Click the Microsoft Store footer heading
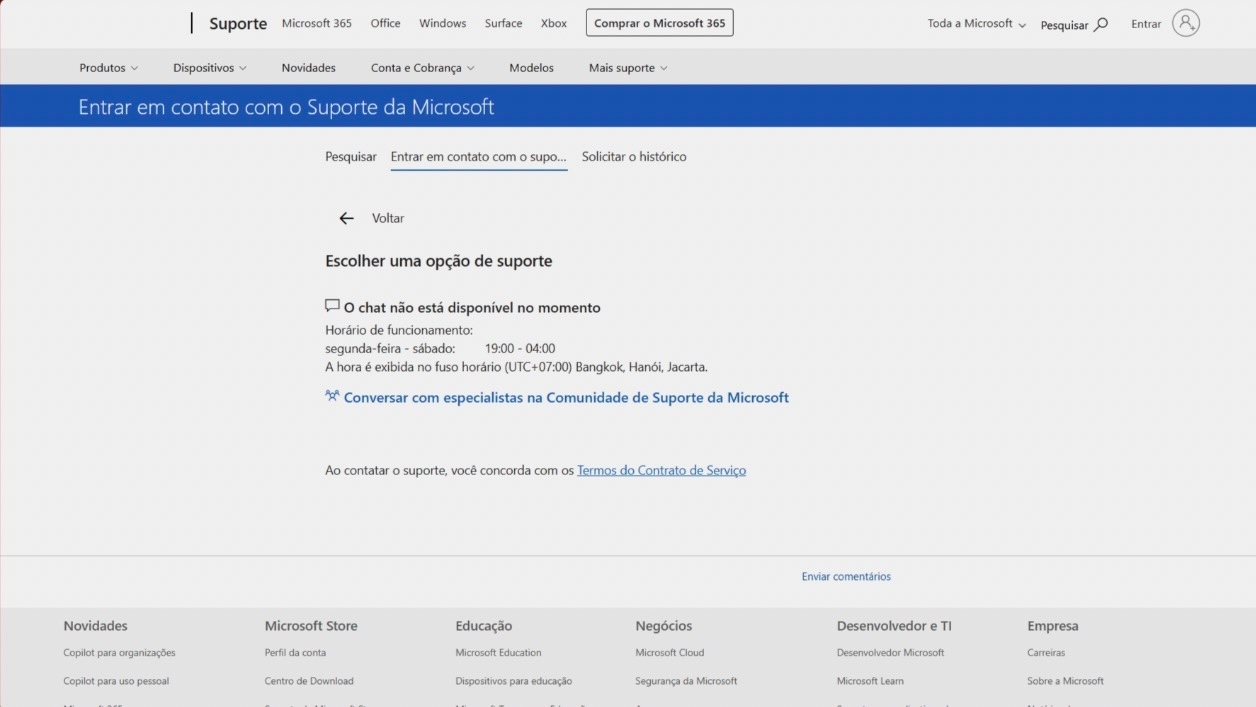The image size is (1256, 707). (x=311, y=626)
